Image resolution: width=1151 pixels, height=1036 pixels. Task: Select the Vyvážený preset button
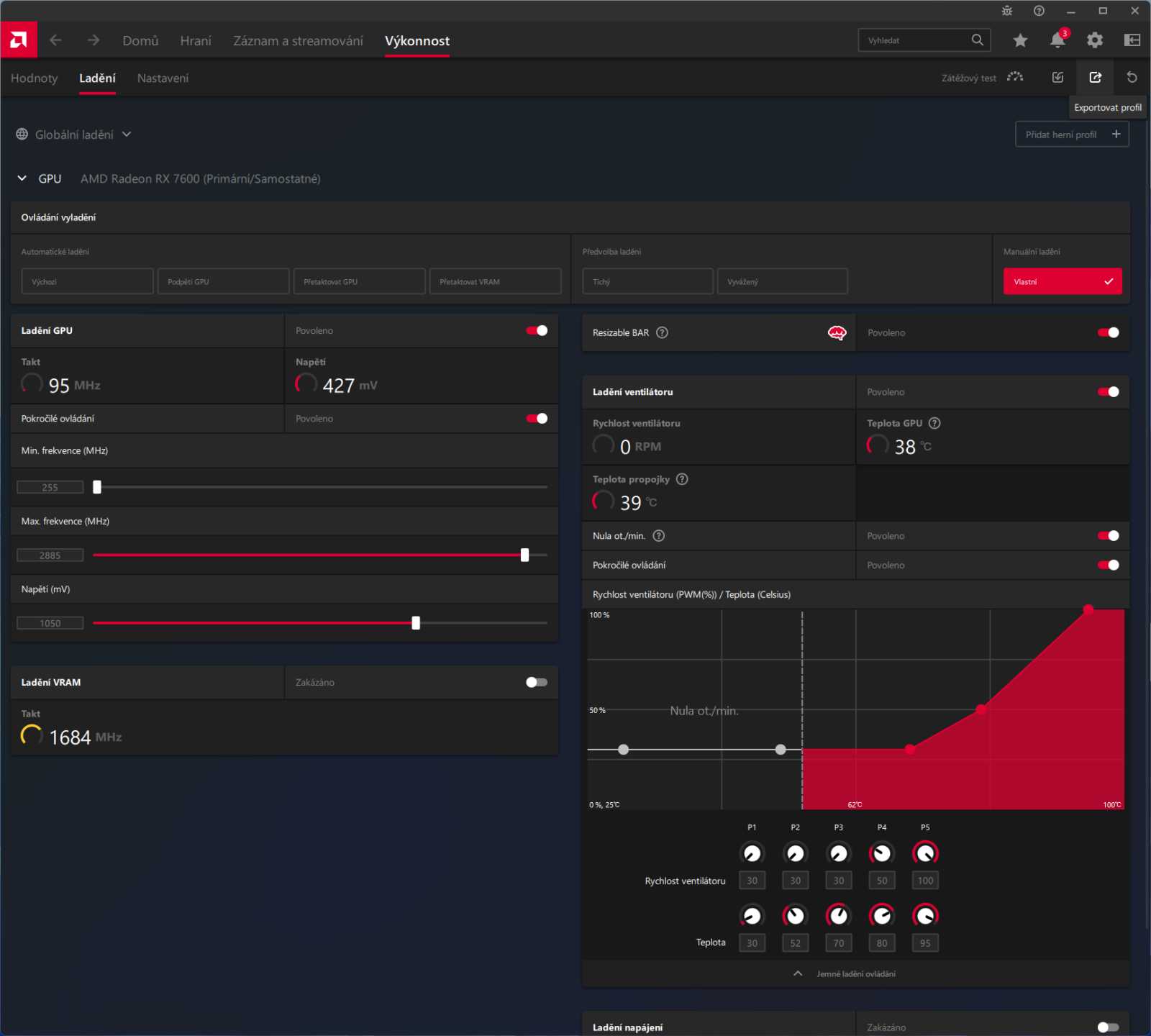point(783,281)
